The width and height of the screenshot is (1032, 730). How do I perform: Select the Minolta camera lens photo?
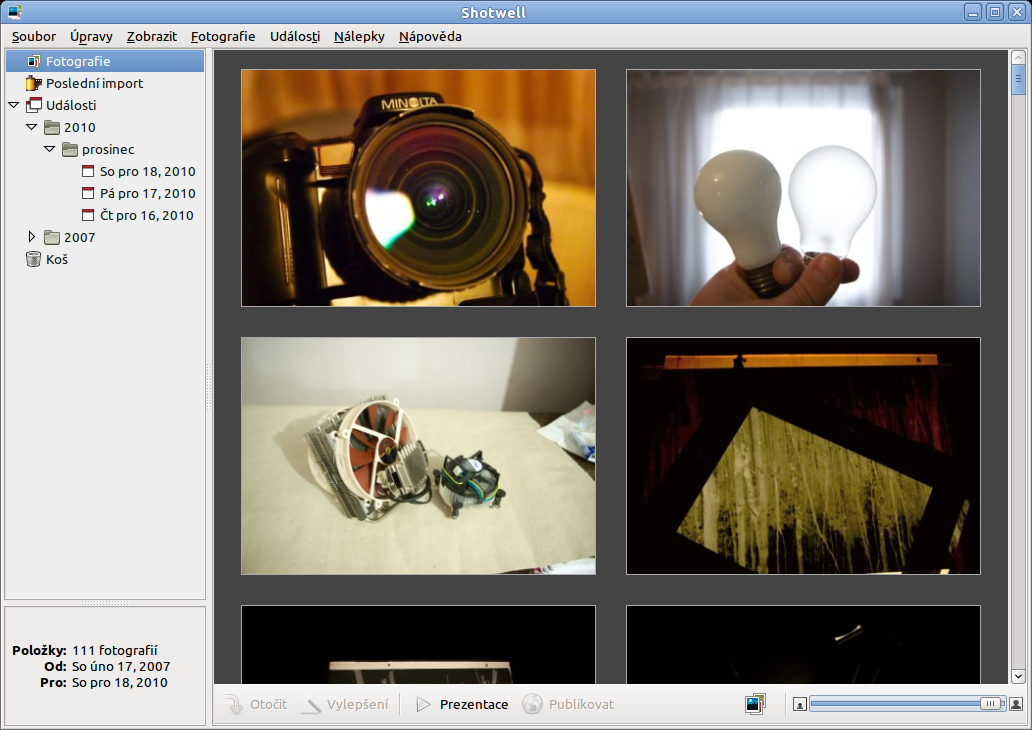pos(419,188)
